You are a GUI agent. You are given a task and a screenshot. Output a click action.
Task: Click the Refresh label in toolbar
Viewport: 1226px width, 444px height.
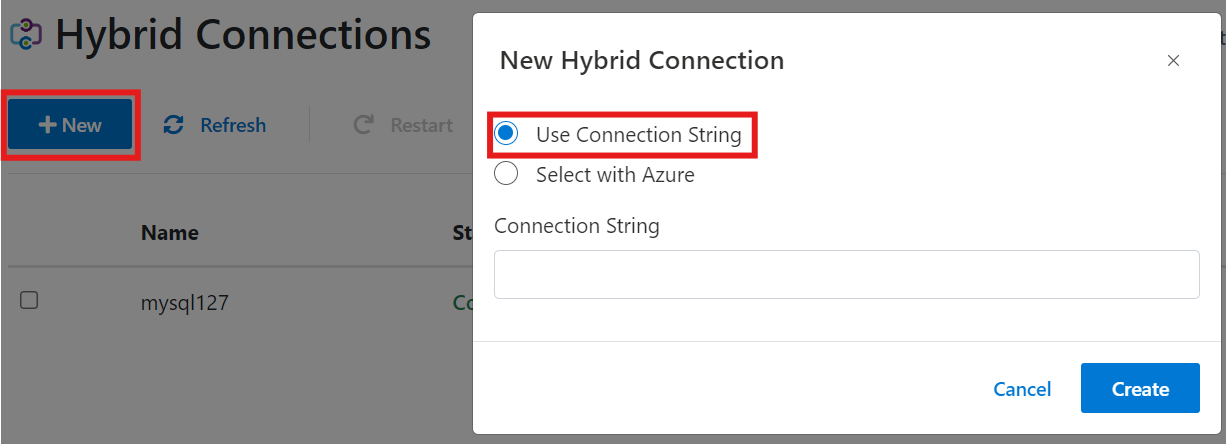[x=233, y=125]
